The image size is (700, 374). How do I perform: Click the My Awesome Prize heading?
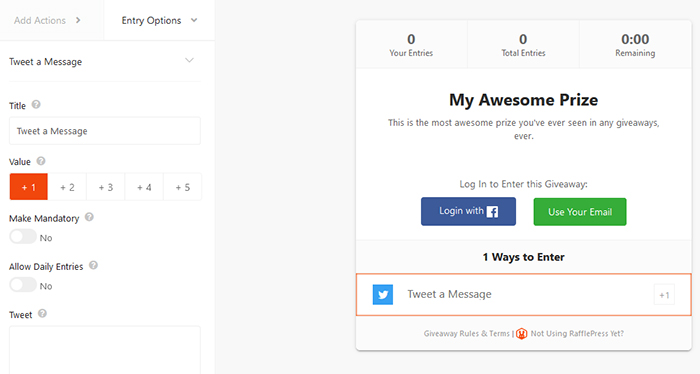[x=524, y=100]
